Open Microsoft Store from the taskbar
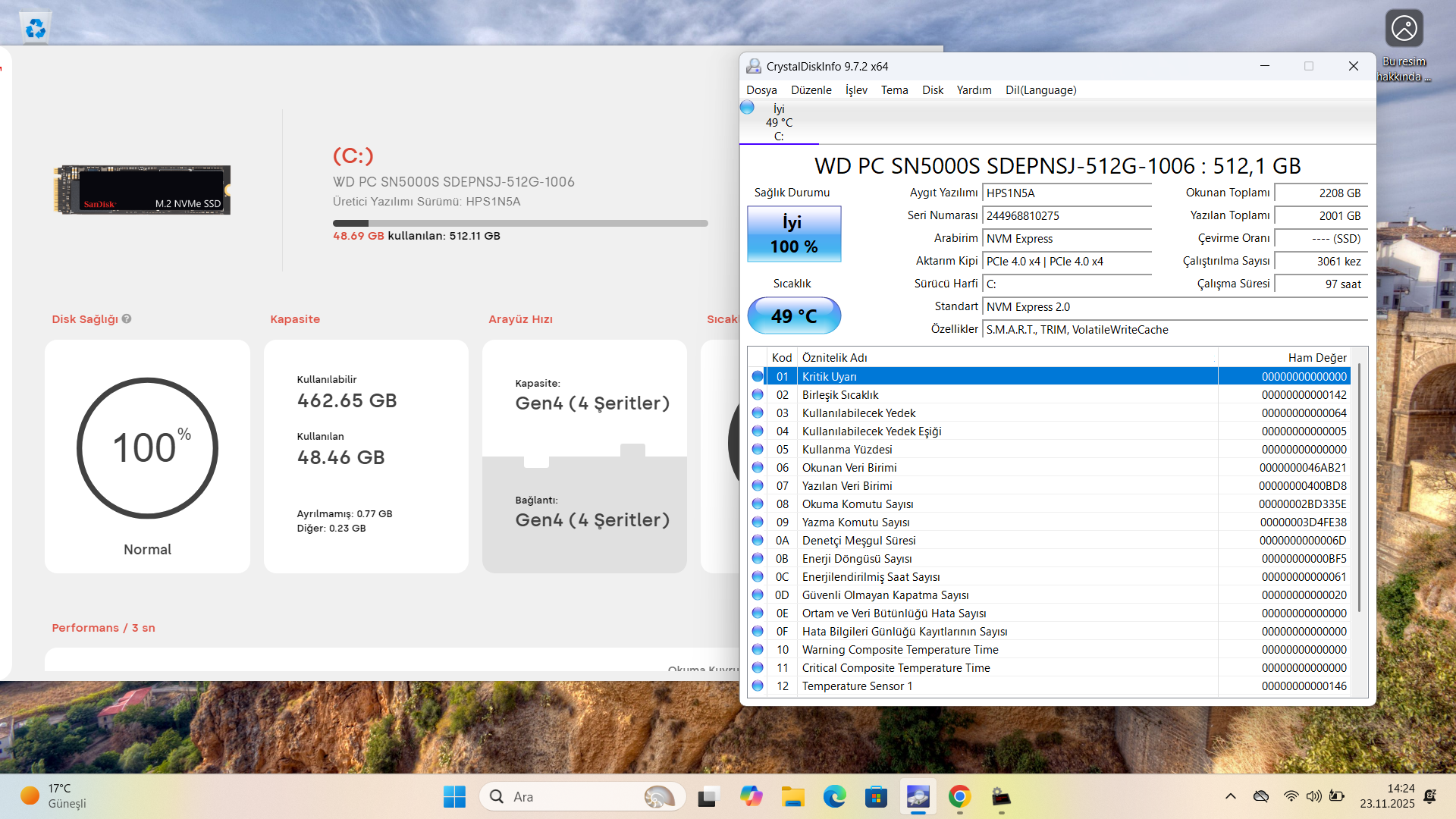This screenshot has height=819, width=1456. click(876, 796)
